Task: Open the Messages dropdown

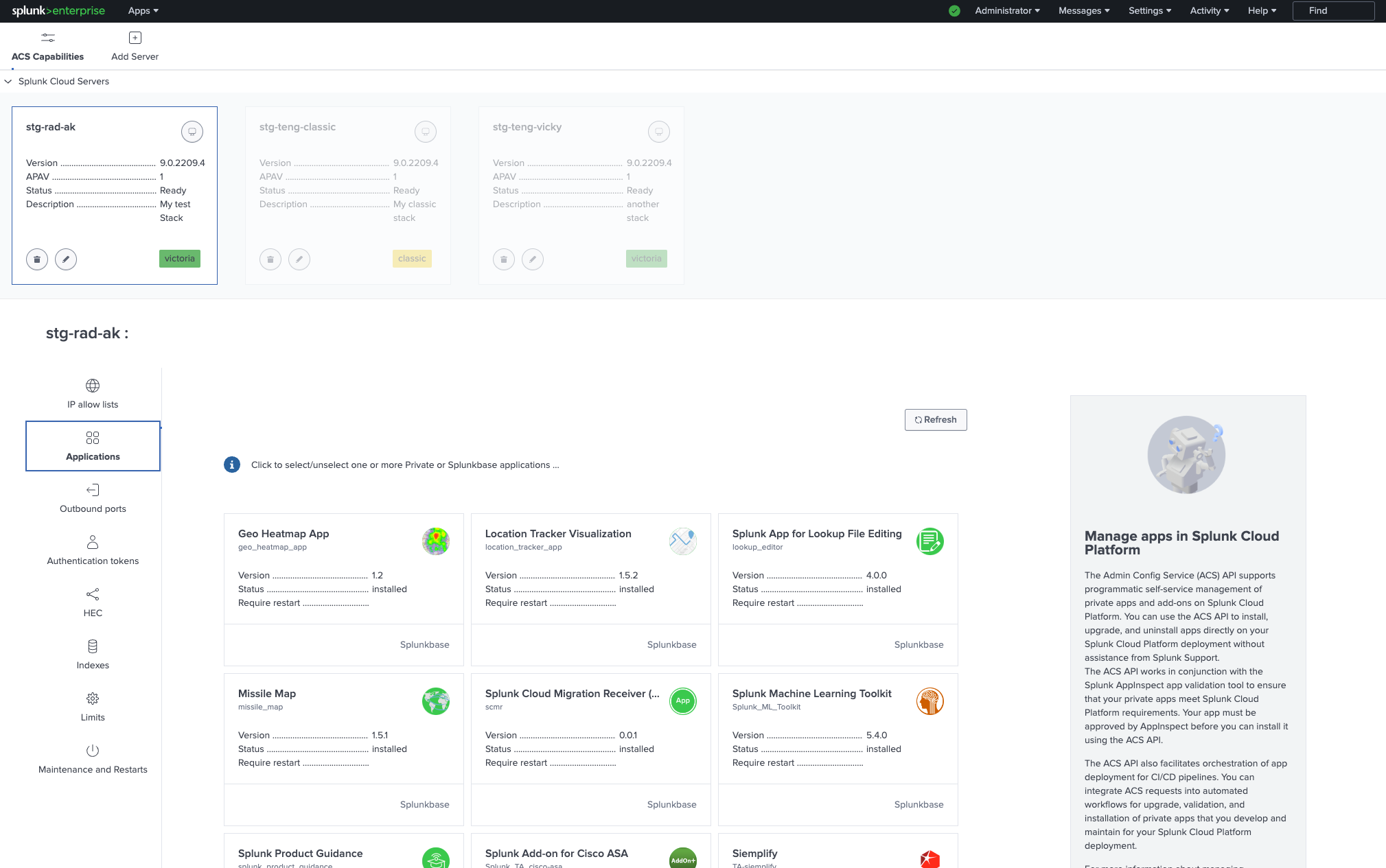Action: point(1084,10)
